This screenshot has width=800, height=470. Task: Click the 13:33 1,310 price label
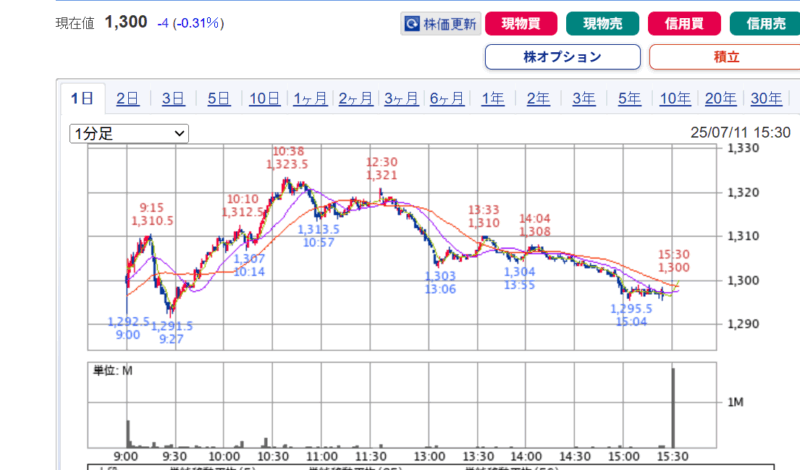click(x=484, y=216)
